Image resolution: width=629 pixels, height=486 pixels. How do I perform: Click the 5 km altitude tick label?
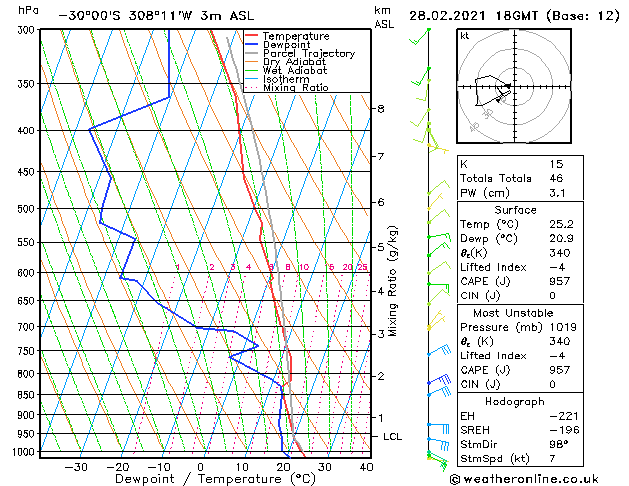381,247
